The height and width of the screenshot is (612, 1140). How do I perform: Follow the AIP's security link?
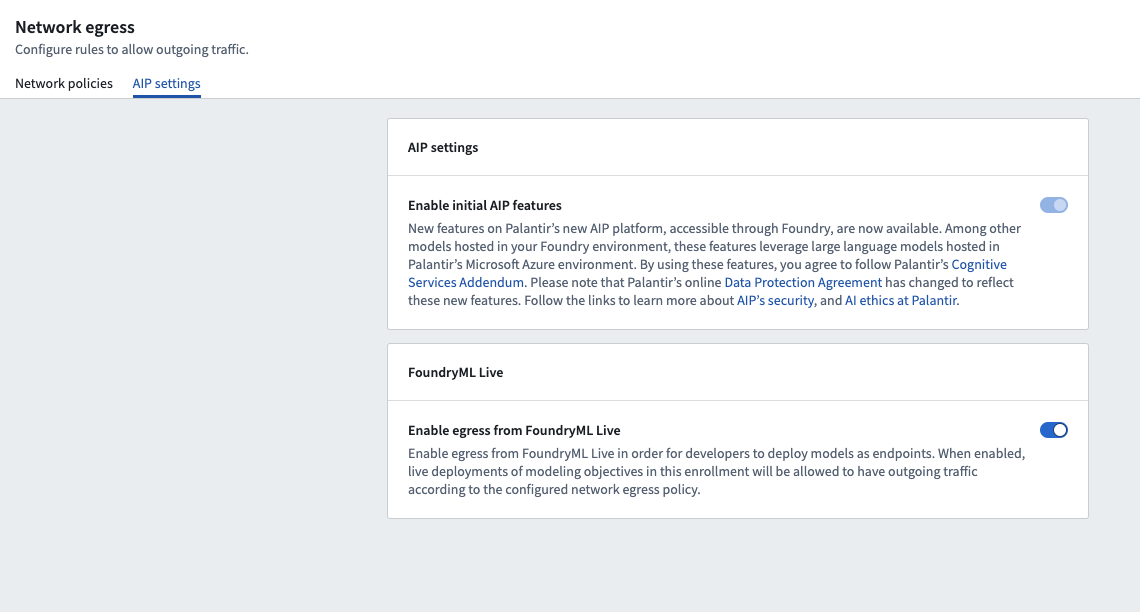[x=775, y=300]
